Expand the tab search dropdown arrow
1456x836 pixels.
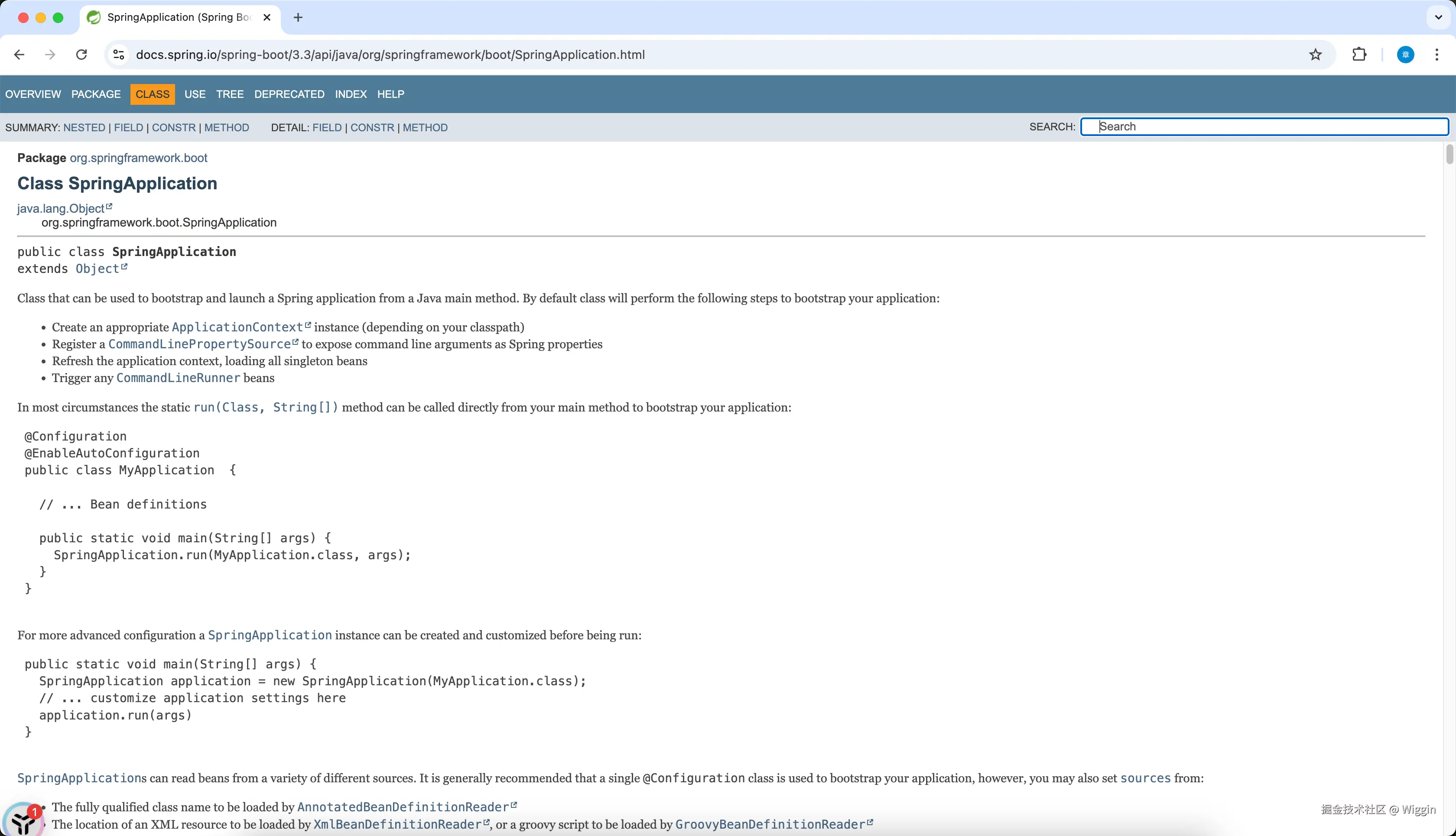point(1438,17)
